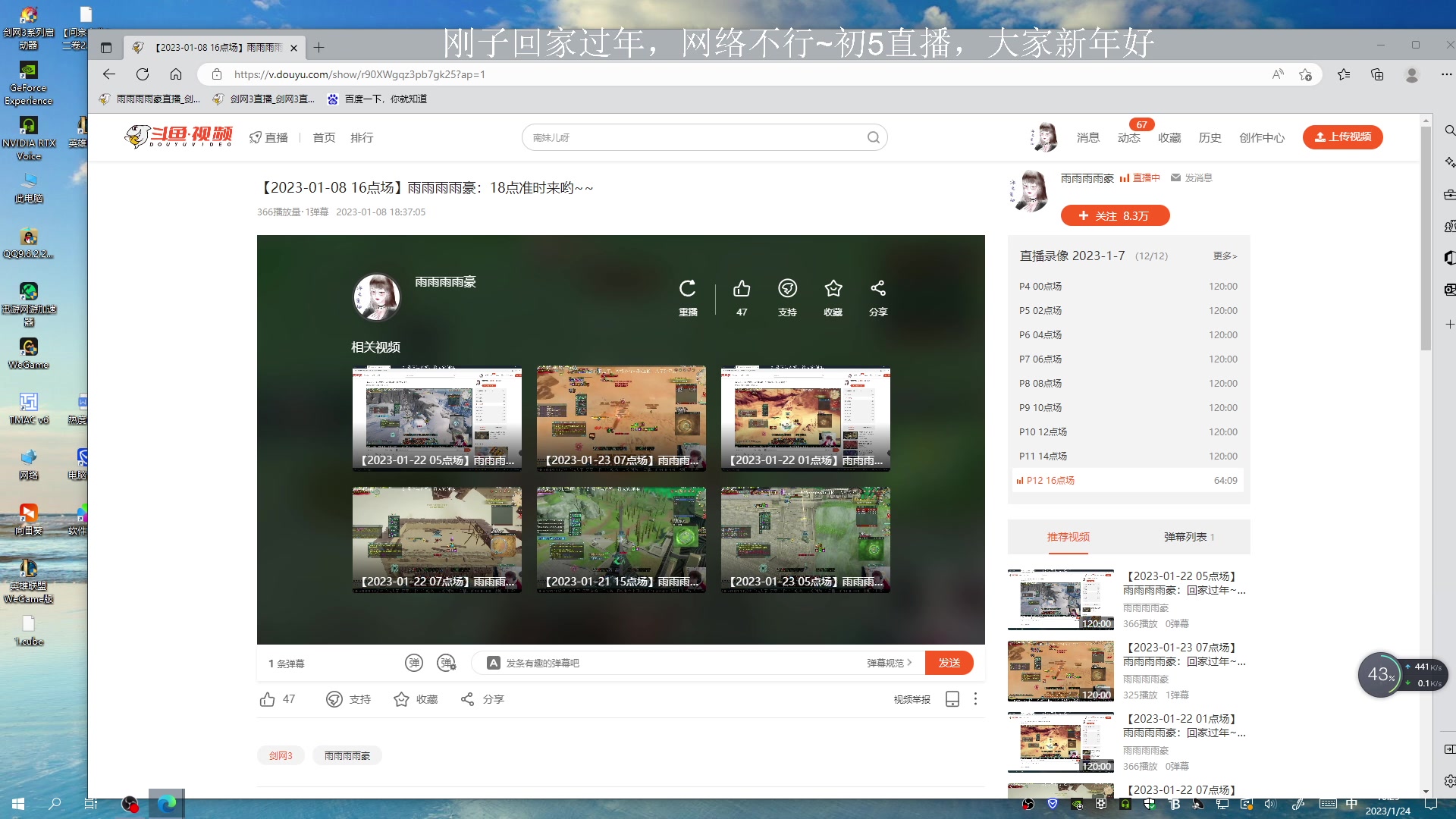The width and height of the screenshot is (1456, 819).
Task: Click the 雨雨雨雨豪 tag below the video
Action: tap(347, 755)
